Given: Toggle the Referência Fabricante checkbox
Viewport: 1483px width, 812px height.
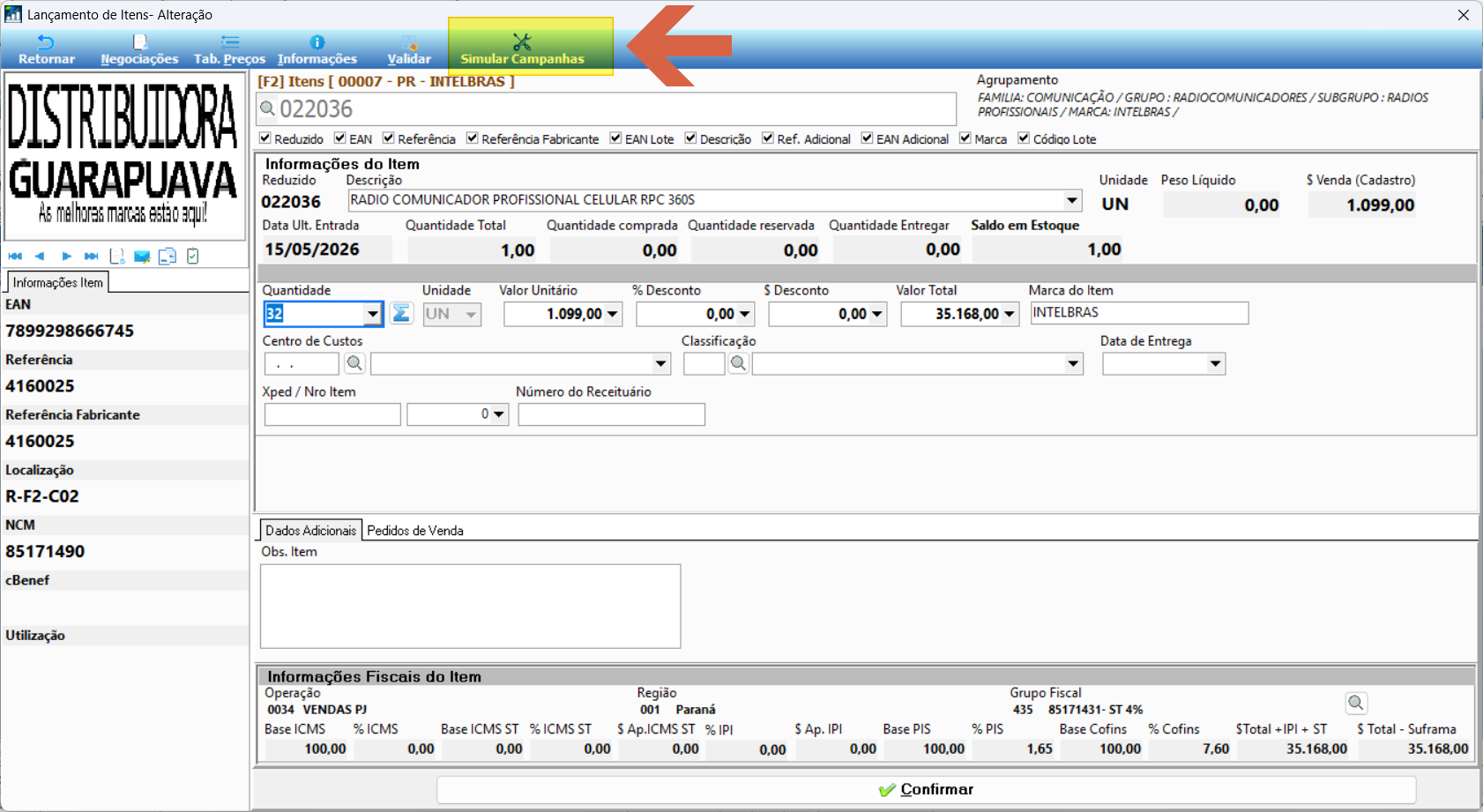Looking at the screenshot, I should [x=473, y=138].
